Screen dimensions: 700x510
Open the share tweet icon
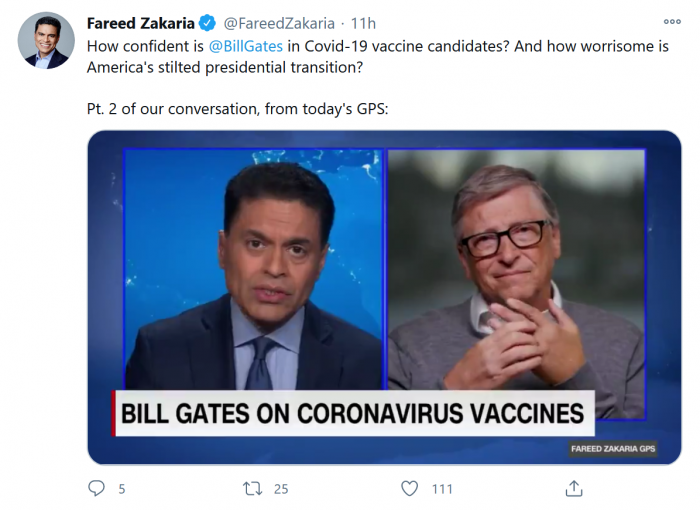point(573,488)
